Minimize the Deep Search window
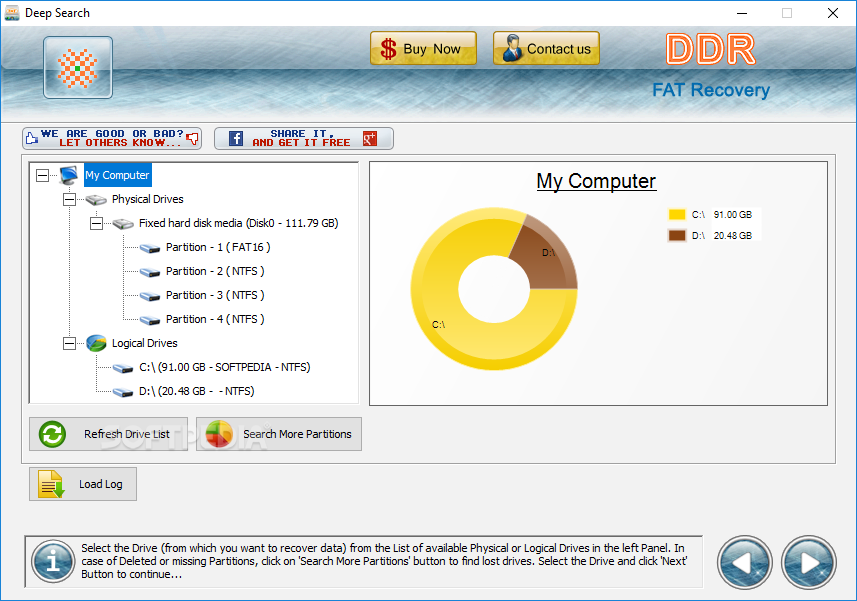The width and height of the screenshot is (857, 601). click(742, 13)
